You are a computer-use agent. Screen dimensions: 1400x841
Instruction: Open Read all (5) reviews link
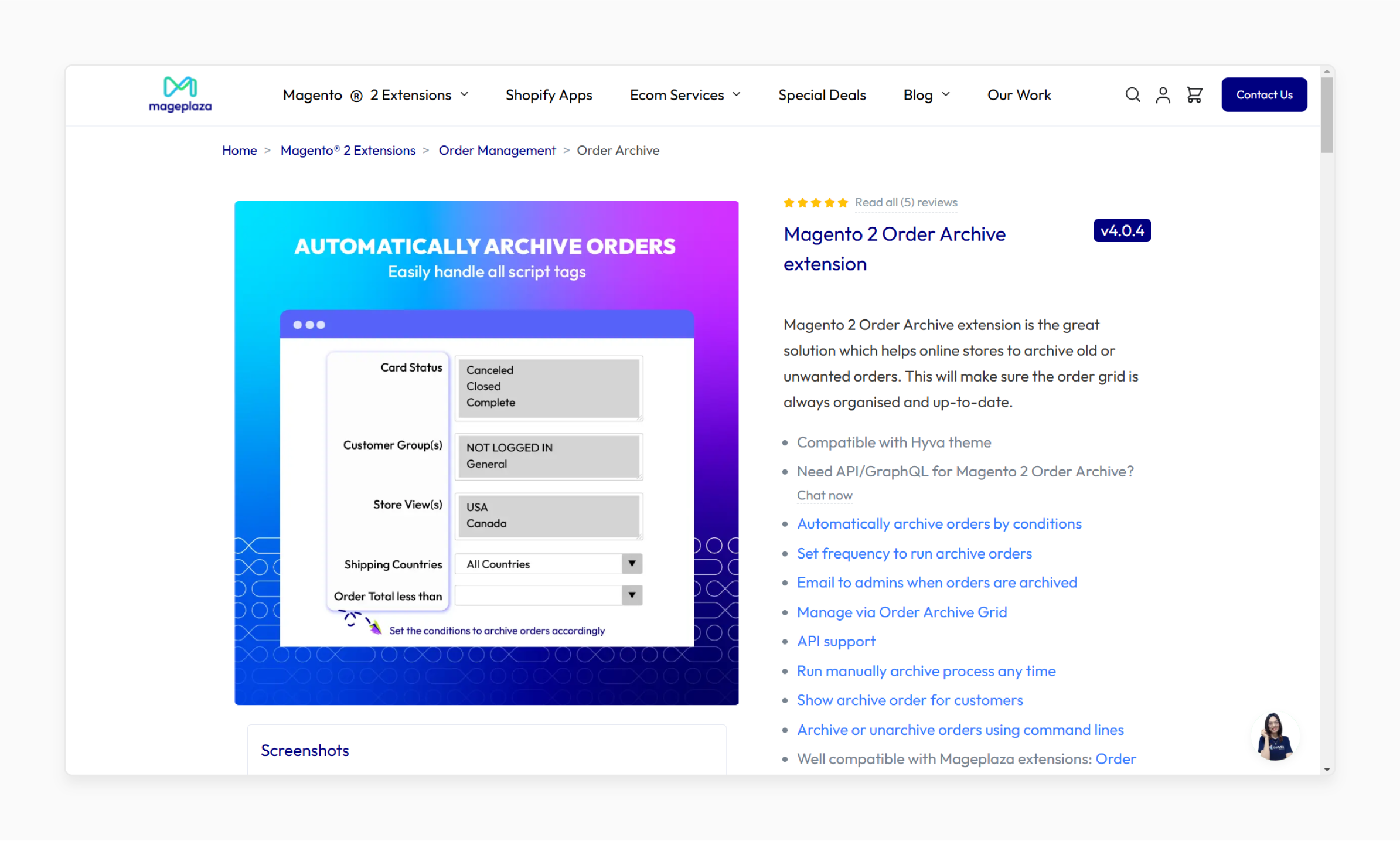coord(906,203)
